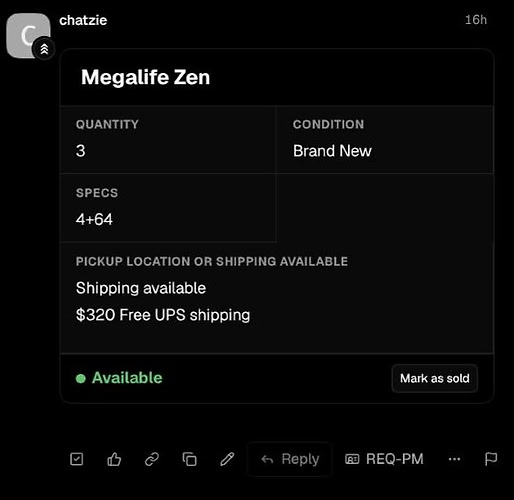Screen dimensions: 514x500
Task: Click the chevron badge on the avatar
Action: pos(44,49)
